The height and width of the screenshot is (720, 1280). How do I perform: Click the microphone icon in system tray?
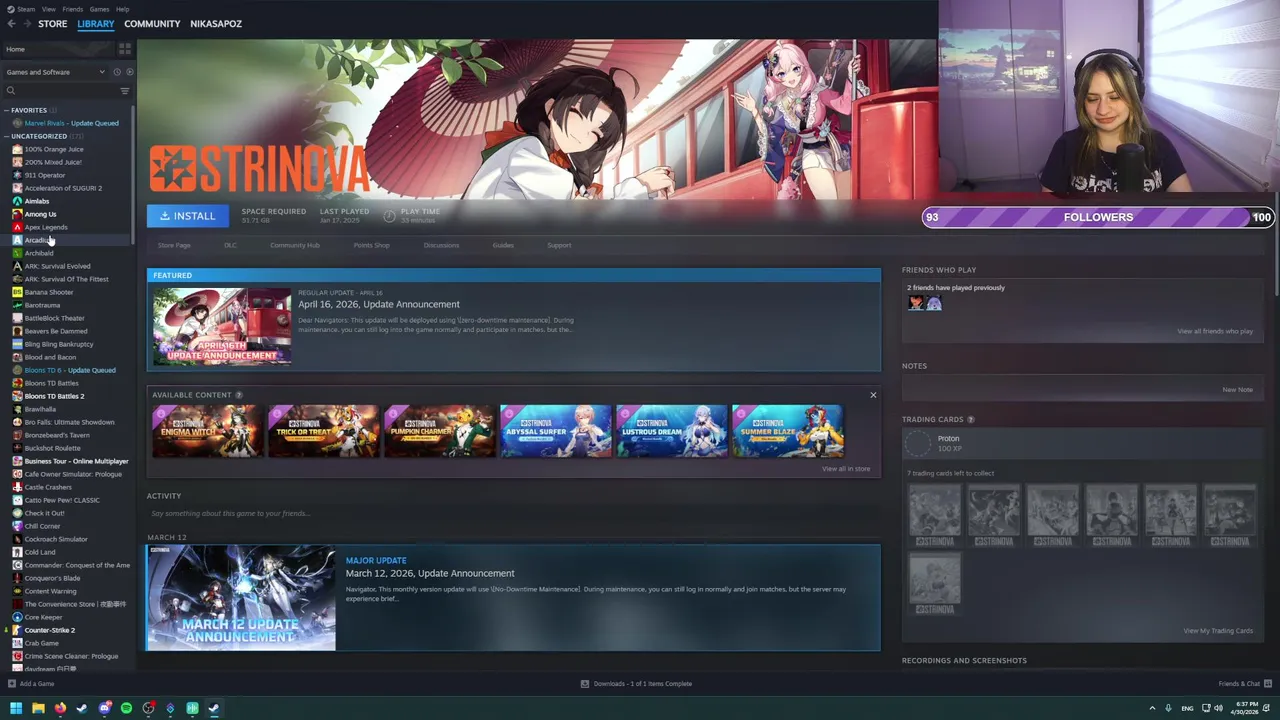1168,708
